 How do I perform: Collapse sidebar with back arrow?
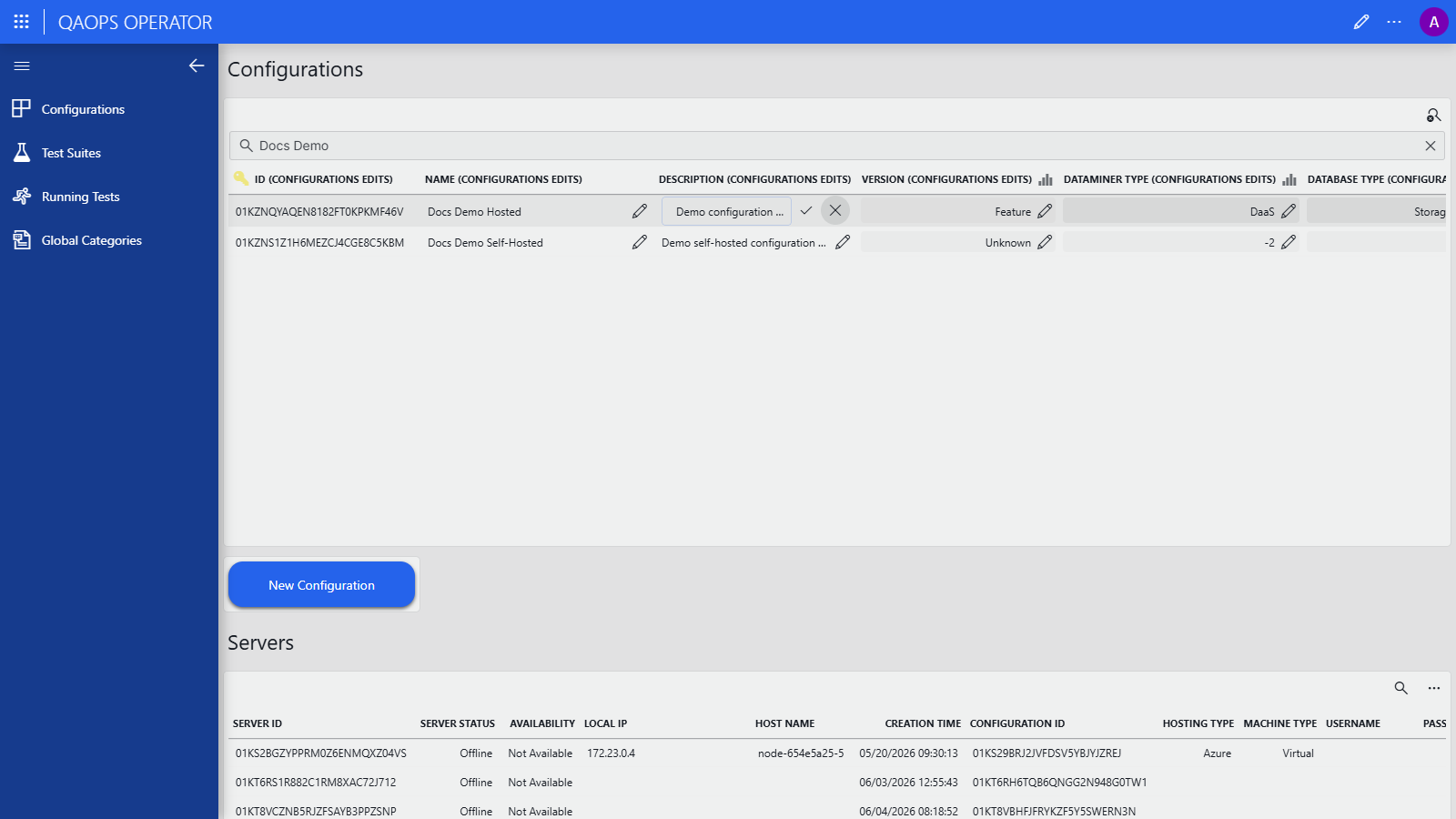click(197, 66)
